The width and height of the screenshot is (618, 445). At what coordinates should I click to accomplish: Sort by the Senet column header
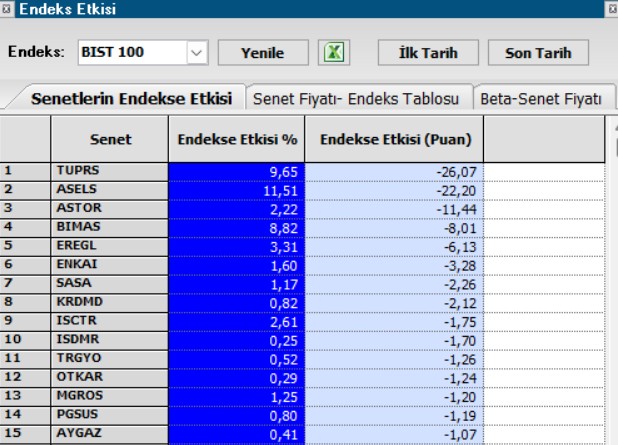click(x=110, y=139)
